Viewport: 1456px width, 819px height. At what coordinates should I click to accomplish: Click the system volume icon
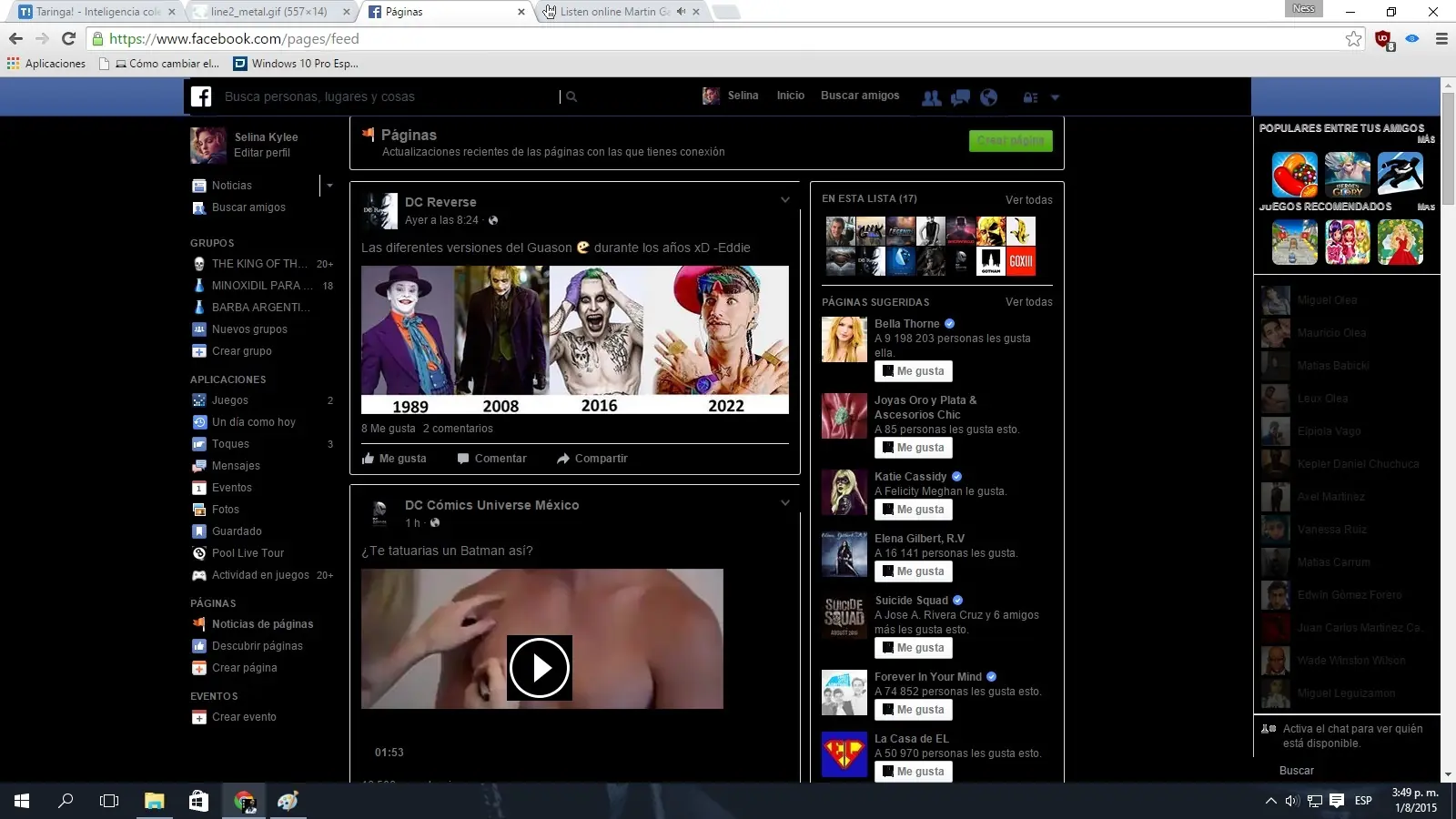coord(1291,801)
